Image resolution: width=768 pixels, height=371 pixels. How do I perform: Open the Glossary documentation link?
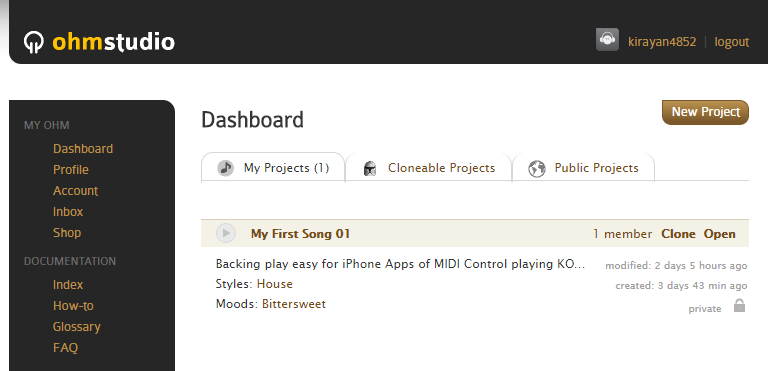click(x=77, y=326)
